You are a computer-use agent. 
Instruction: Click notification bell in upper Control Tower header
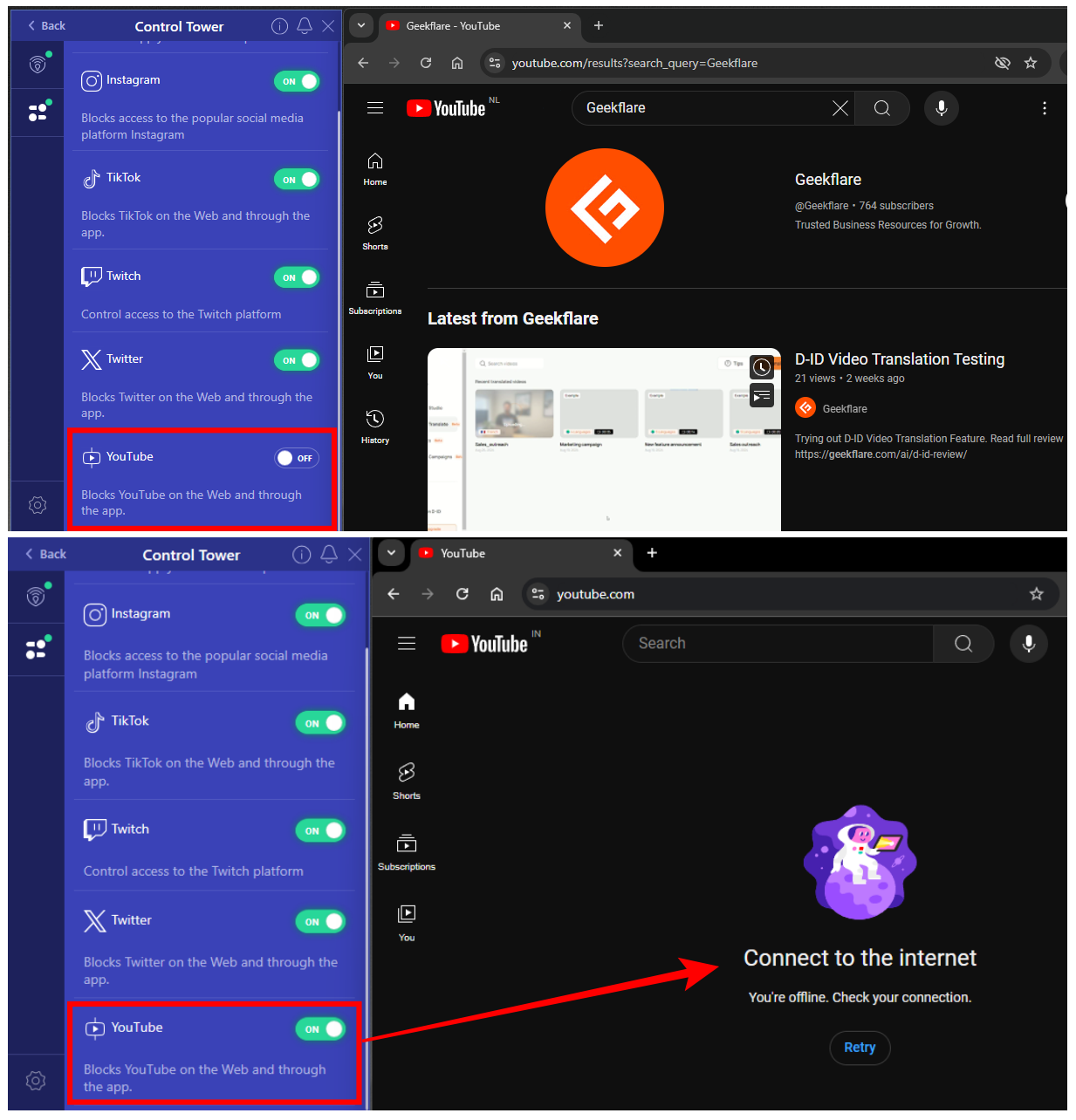(x=305, y=26)
